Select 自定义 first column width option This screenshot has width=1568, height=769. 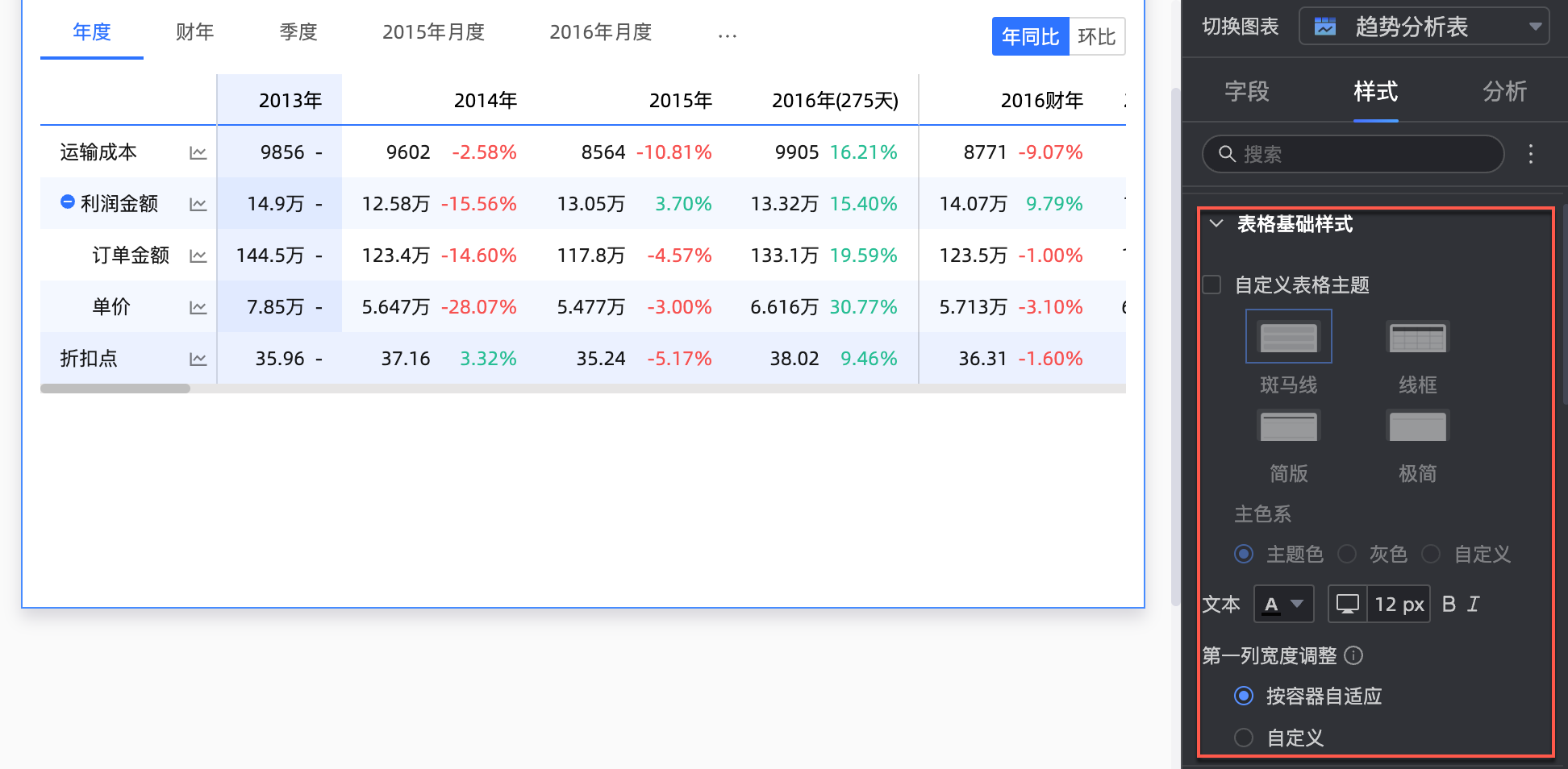coord(1244,738)
